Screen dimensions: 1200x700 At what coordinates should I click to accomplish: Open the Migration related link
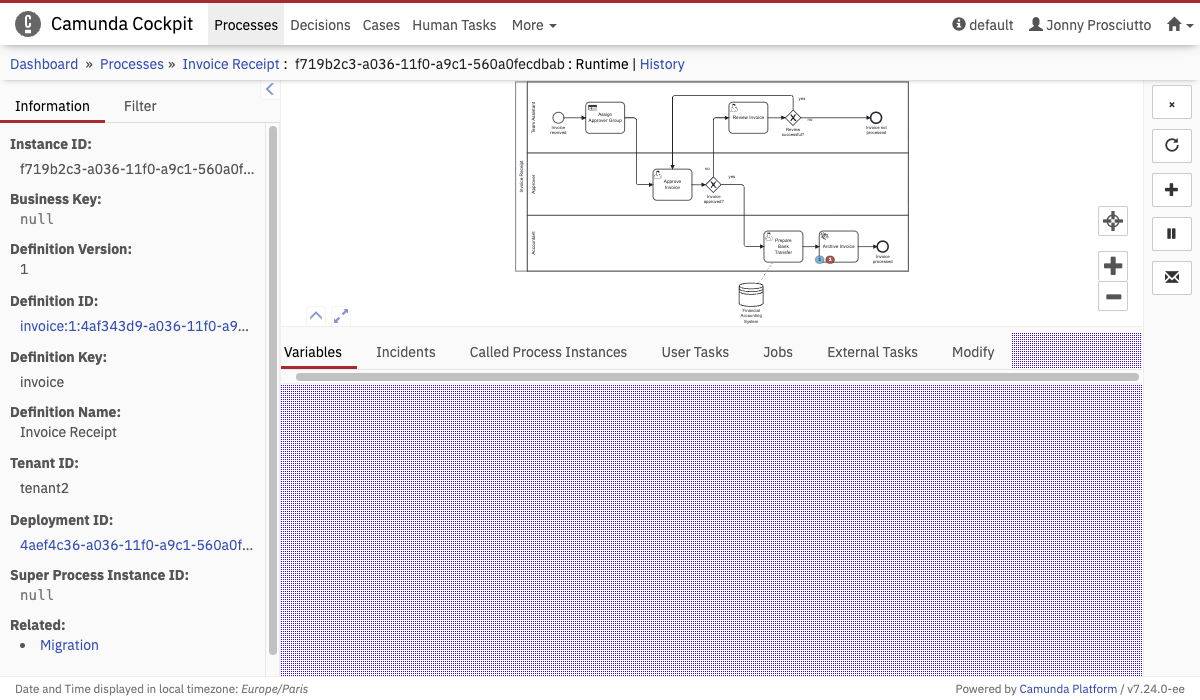click(69, 645)
